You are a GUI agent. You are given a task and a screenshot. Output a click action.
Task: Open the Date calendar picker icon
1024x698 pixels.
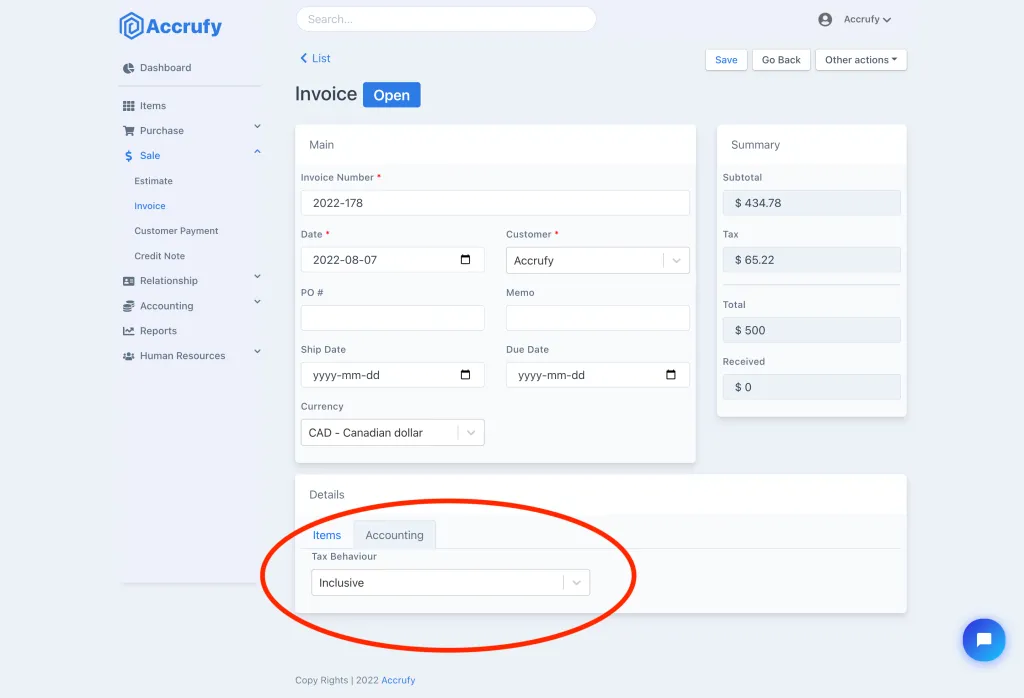pyautogui.click(x=465, y=260)
